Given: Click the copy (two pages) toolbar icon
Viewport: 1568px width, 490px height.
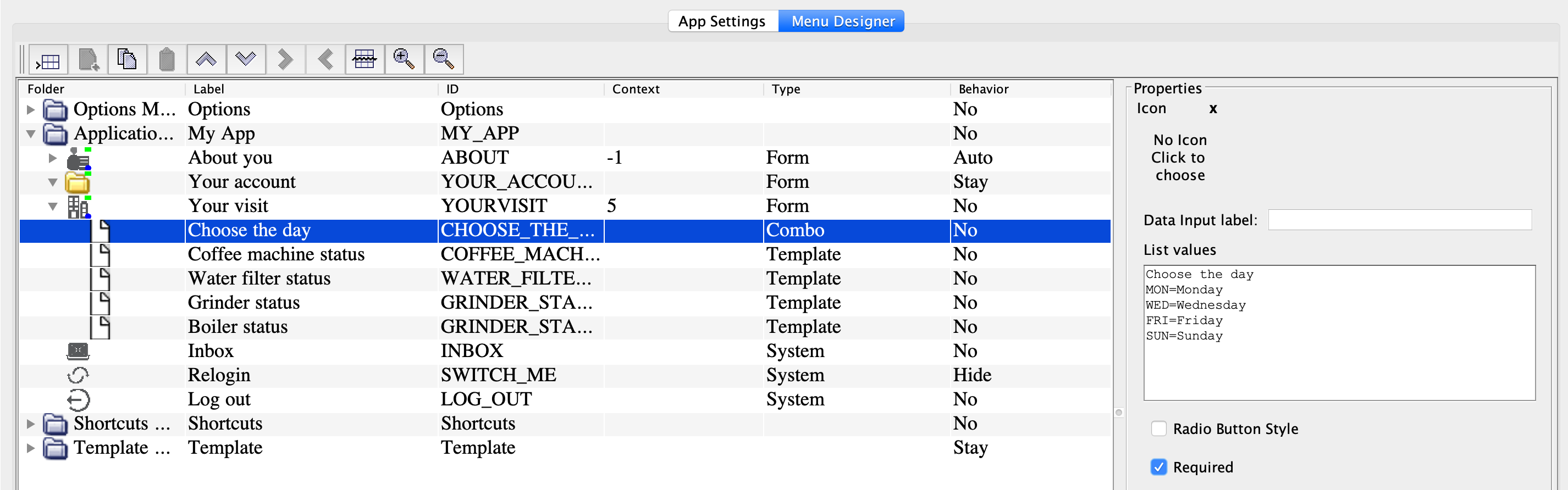Looking at the screenshot, I should coord(127,59).
